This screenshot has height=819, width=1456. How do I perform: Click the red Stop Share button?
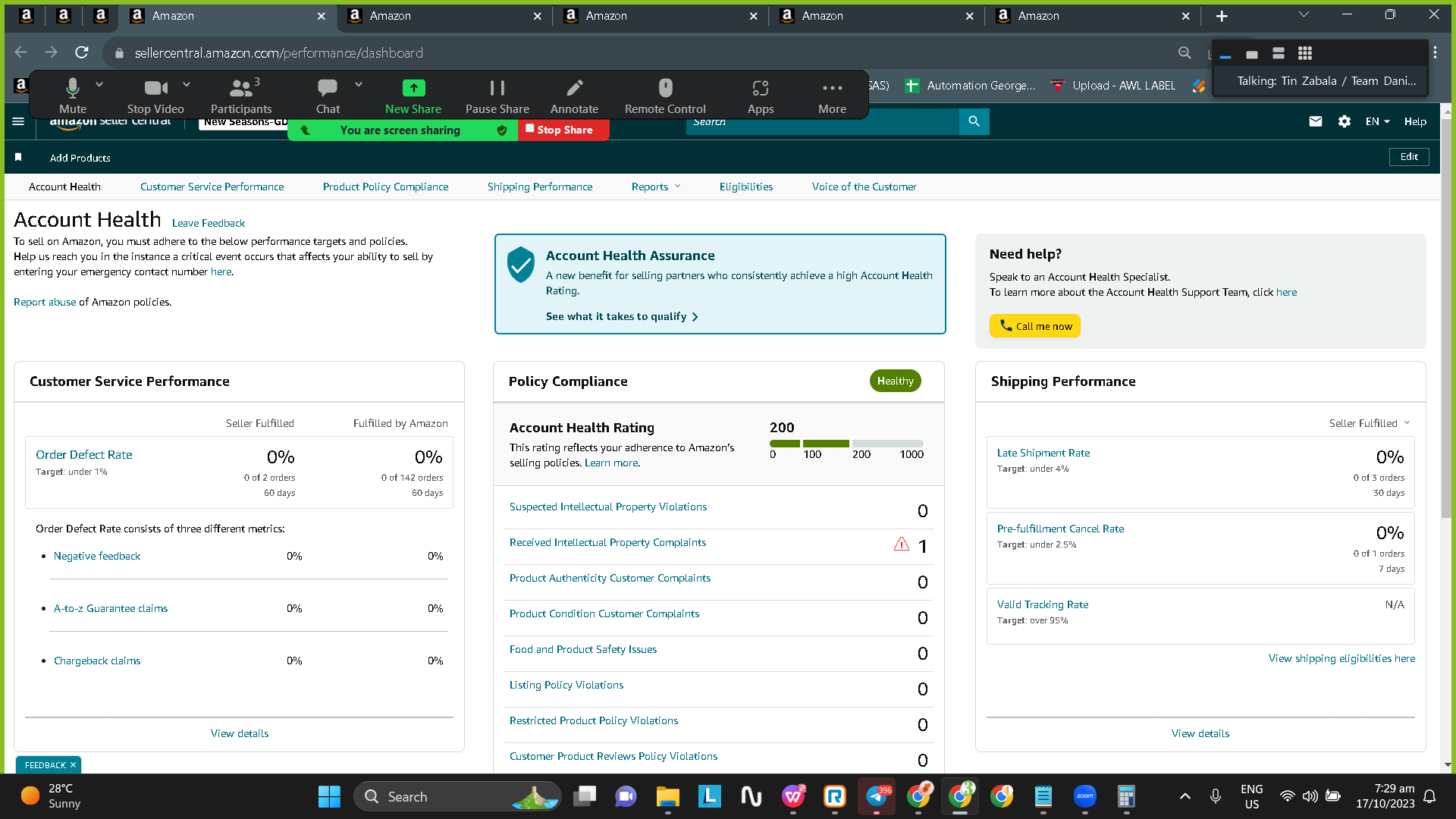click(563, 130)
